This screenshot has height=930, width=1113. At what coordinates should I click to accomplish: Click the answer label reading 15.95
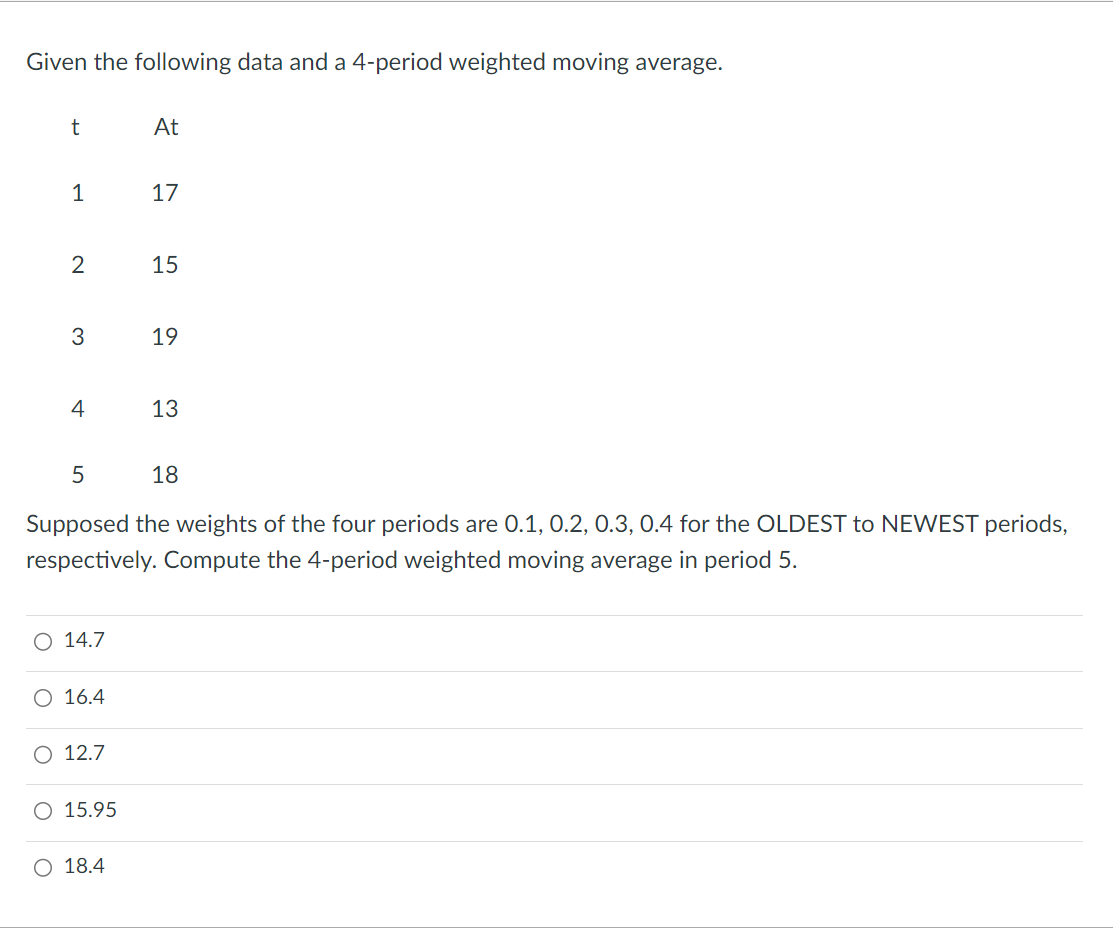pyautogui.click(x=90, y=810)
